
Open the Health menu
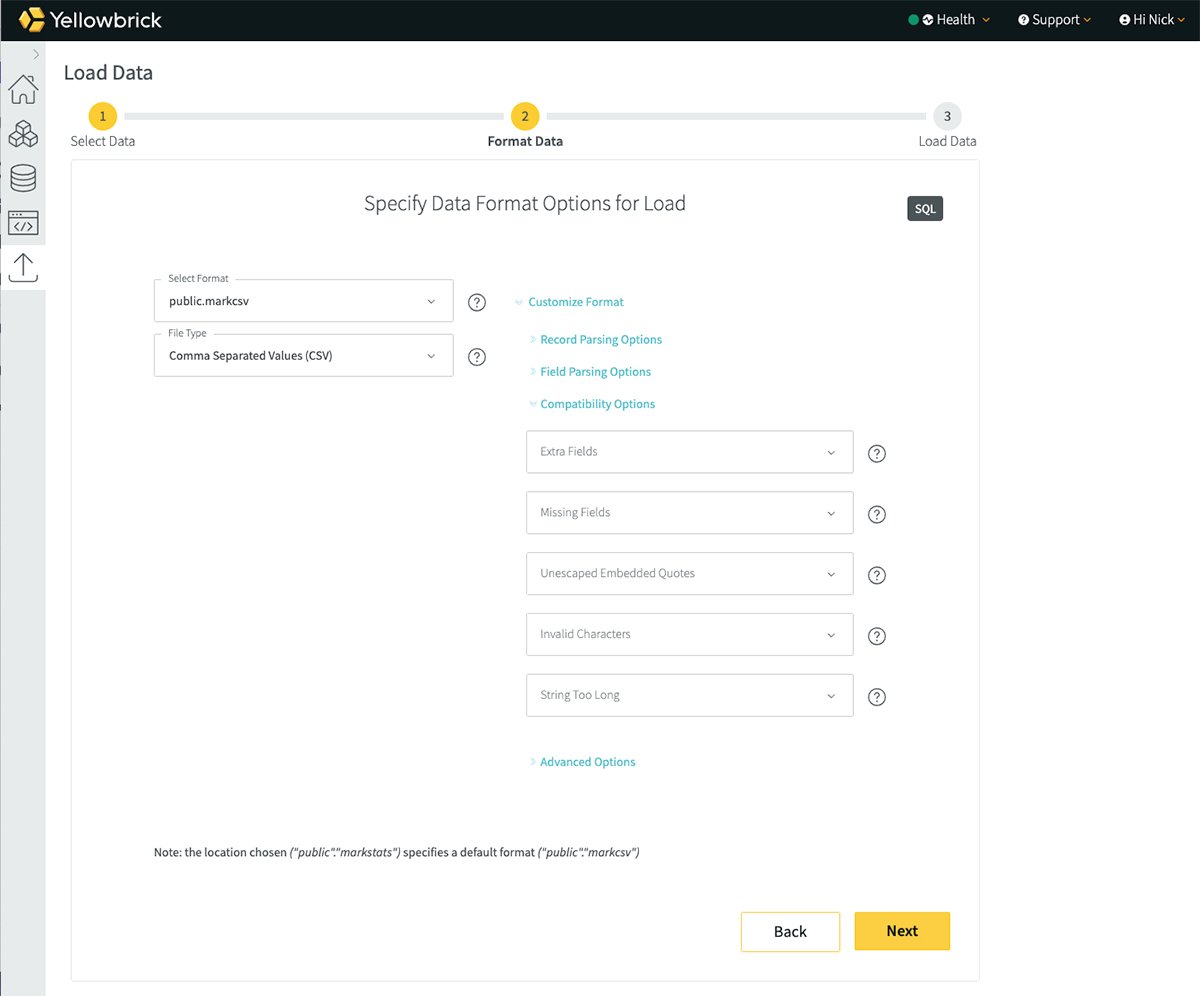pos(949,20)
